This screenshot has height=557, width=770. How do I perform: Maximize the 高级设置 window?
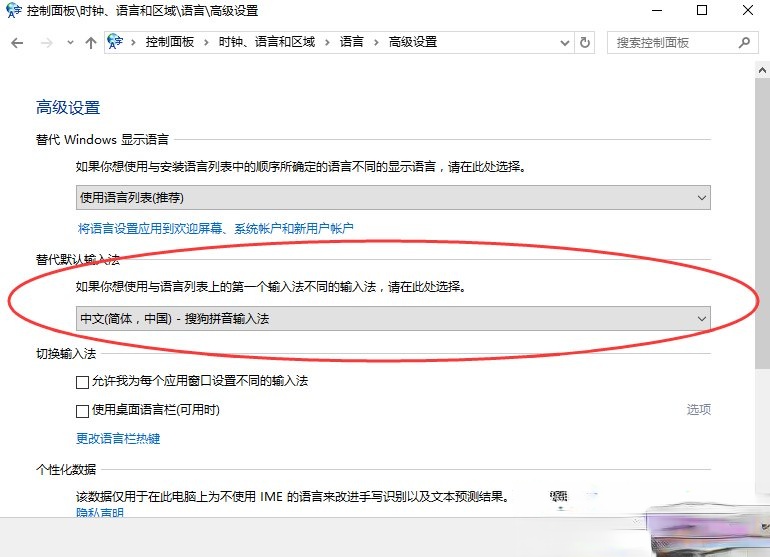coord(702,10)
